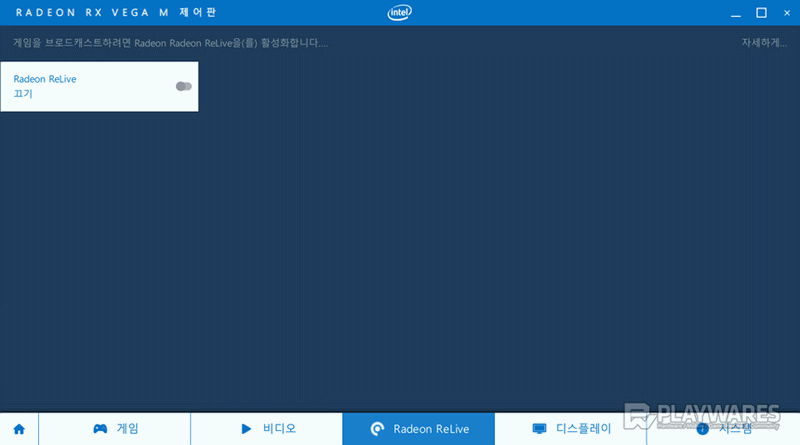Image resolution: width=800 pixels, height=445 pixels.
Task: Maximize the Radeon control panel window
Action: pos(761,13)
